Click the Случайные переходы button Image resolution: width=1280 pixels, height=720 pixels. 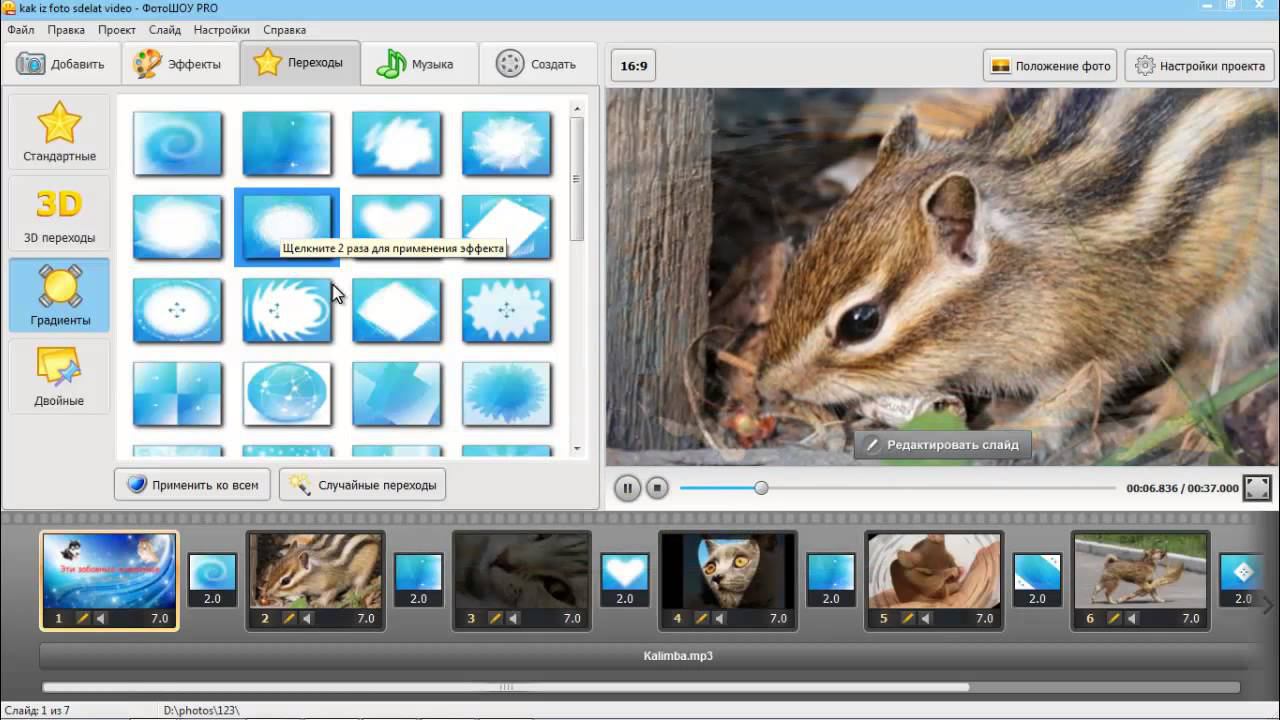click(363, 485)
